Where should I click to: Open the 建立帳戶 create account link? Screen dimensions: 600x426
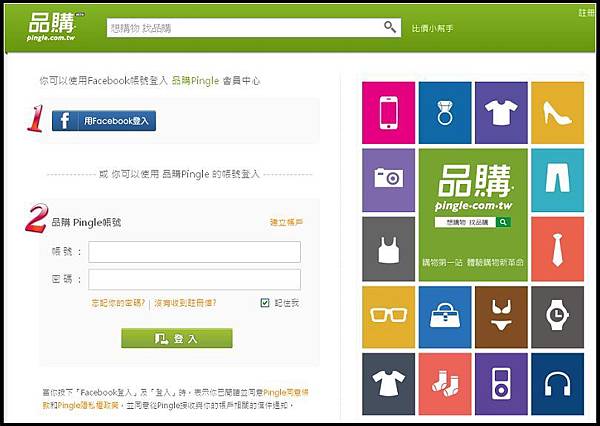coord(287,222)
